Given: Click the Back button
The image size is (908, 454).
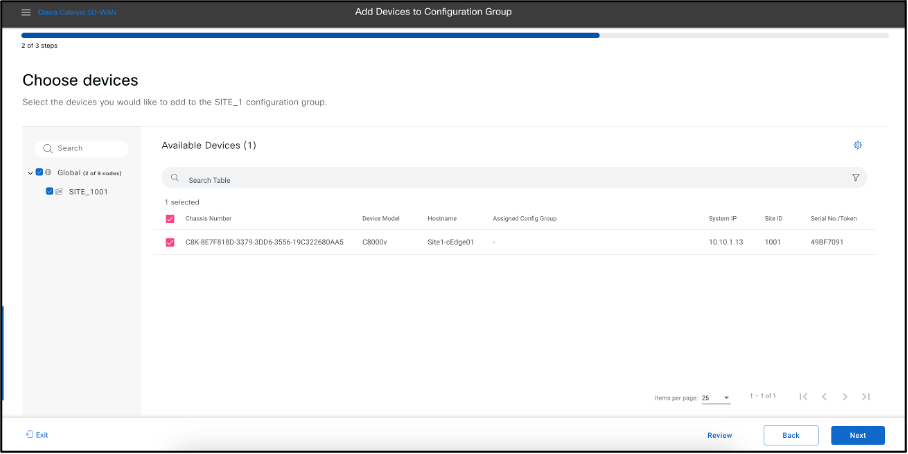Looking at the screenshot, I should pos(790,435).
